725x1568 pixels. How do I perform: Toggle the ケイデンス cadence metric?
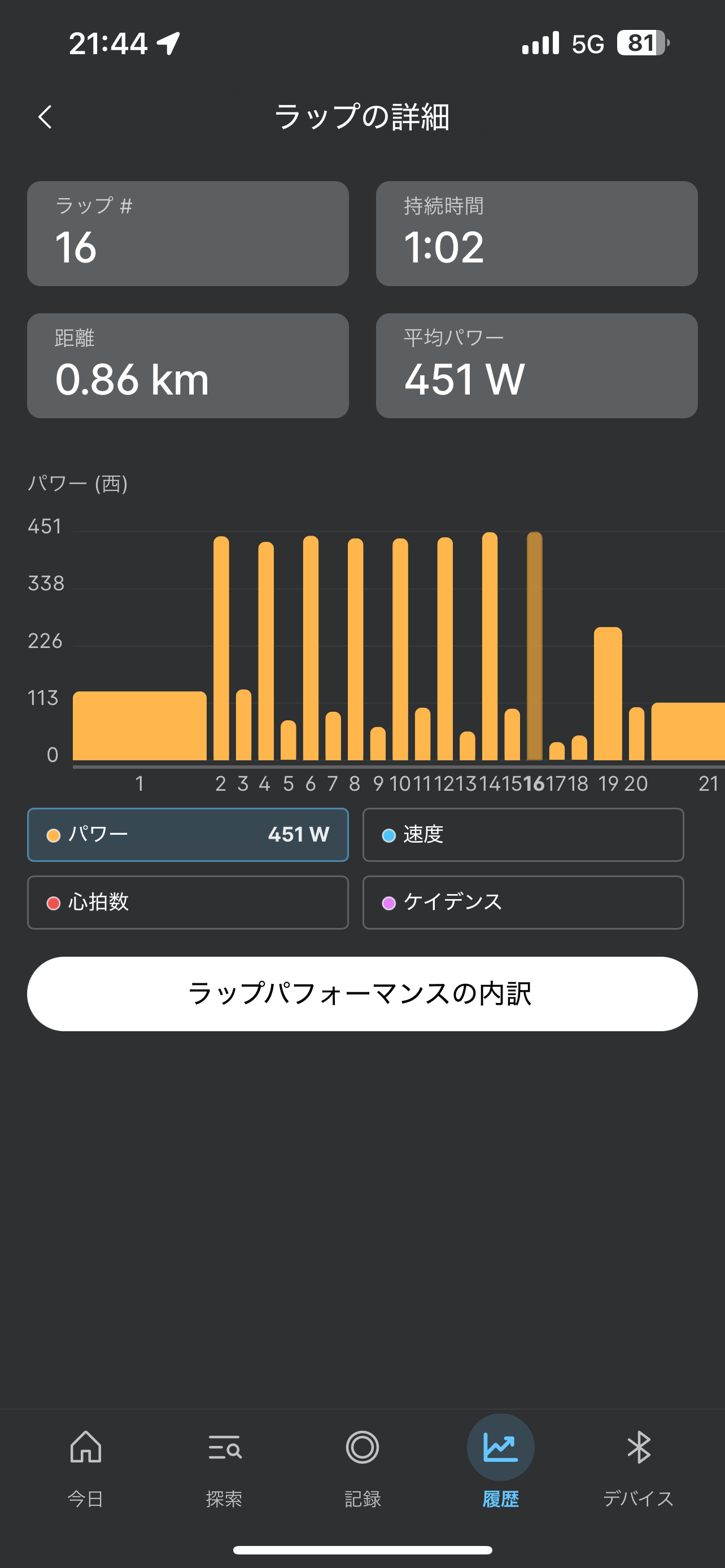[x=523, y=902]
